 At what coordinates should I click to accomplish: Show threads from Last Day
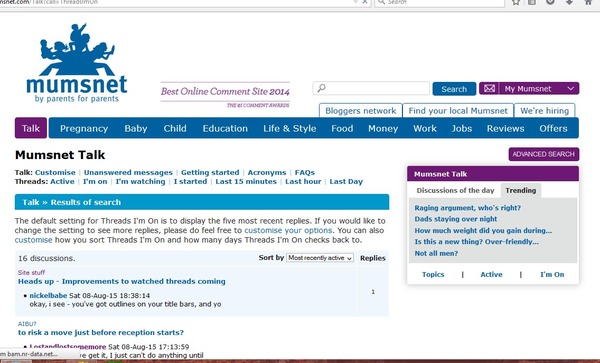(x=346, y=182)
